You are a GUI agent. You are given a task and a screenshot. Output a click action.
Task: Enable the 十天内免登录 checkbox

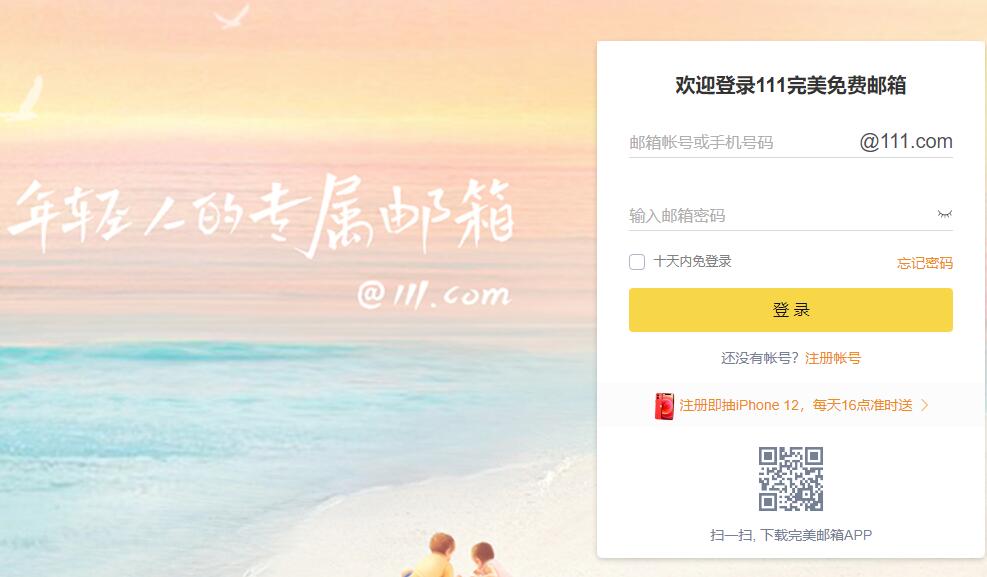point(637,262)
